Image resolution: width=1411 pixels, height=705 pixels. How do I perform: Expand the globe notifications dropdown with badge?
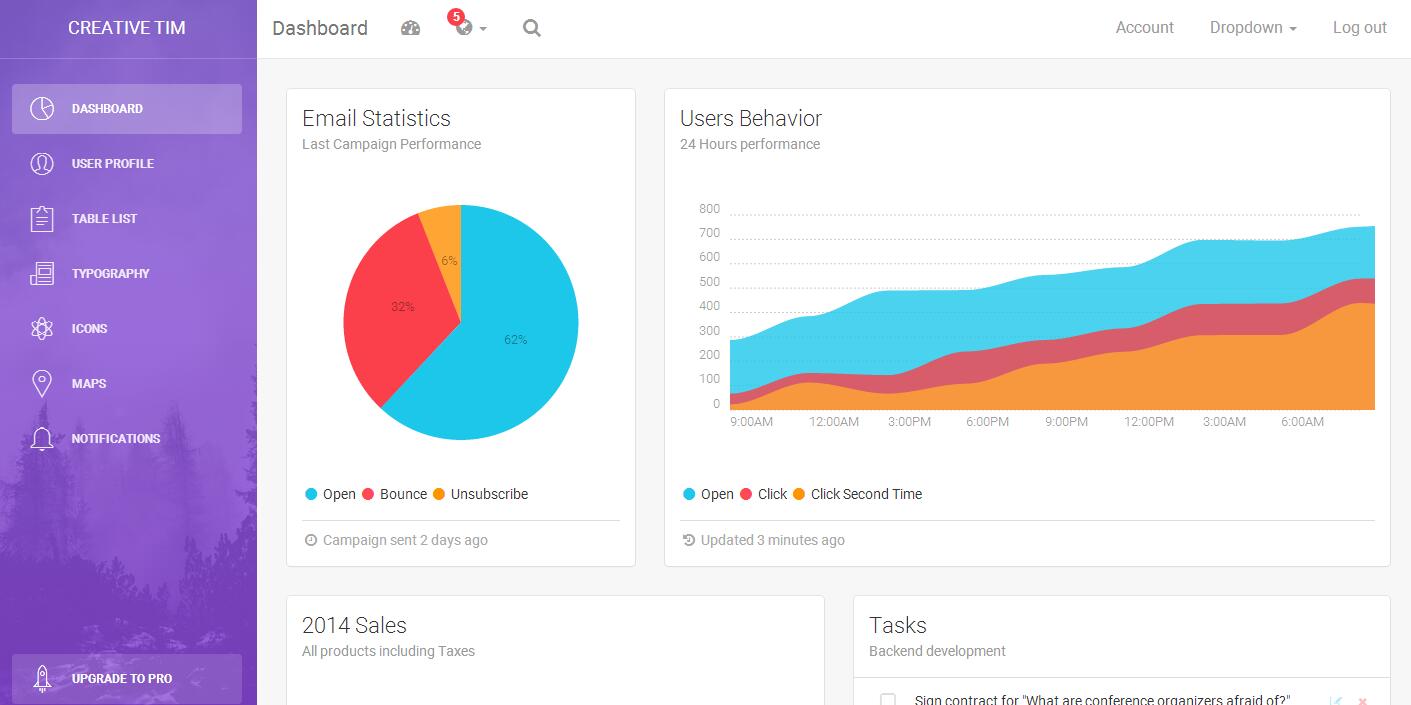point(466,27)
